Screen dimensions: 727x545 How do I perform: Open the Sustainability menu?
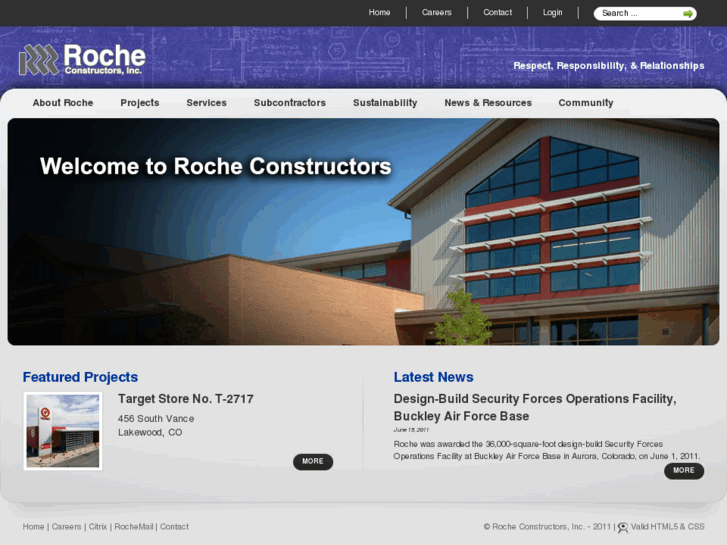coord(385,103)
